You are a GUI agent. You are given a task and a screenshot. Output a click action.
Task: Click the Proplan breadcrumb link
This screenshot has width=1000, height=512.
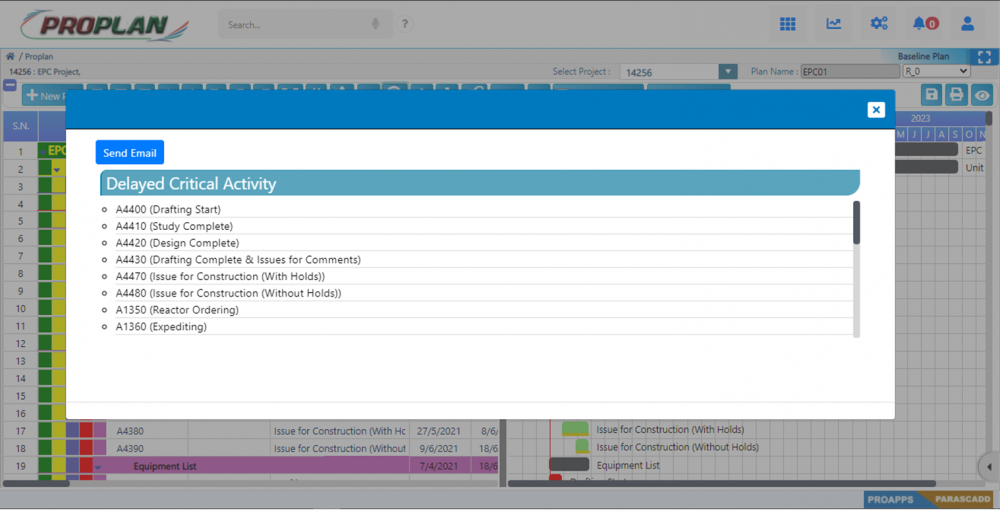click(39, 56)
